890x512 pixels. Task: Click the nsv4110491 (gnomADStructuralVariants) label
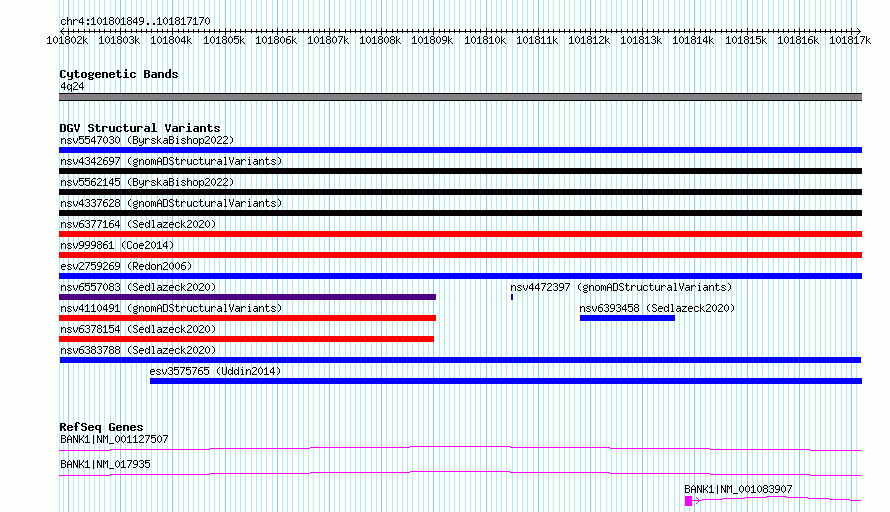click(x=171, y=308)
